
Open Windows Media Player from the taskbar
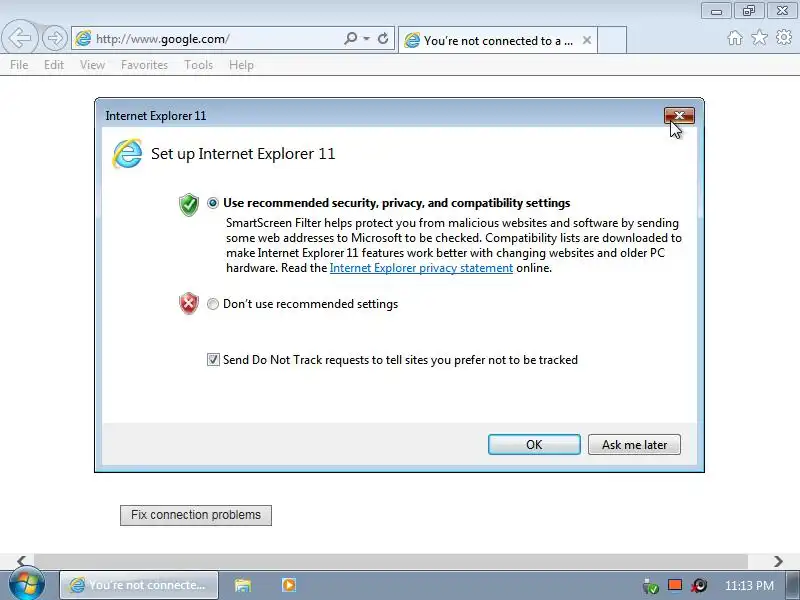coord(289,585)
